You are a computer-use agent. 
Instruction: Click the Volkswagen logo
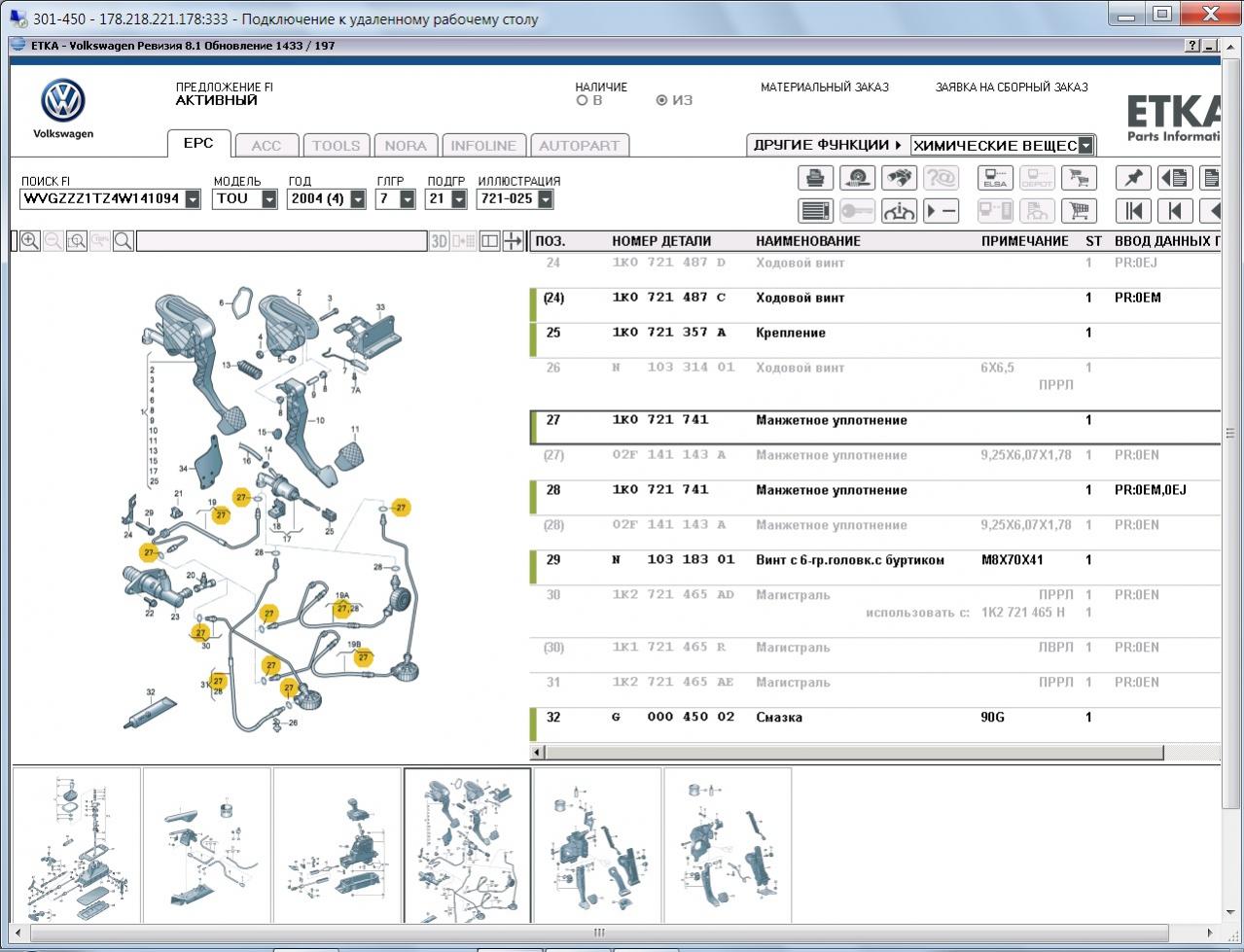click(x=63, y=101)
